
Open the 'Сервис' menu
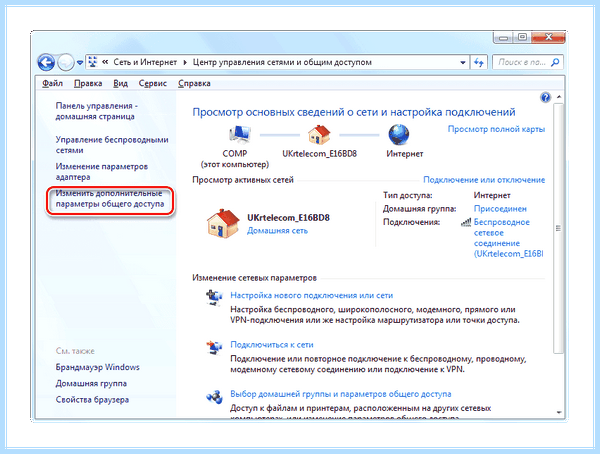(153, 83)
